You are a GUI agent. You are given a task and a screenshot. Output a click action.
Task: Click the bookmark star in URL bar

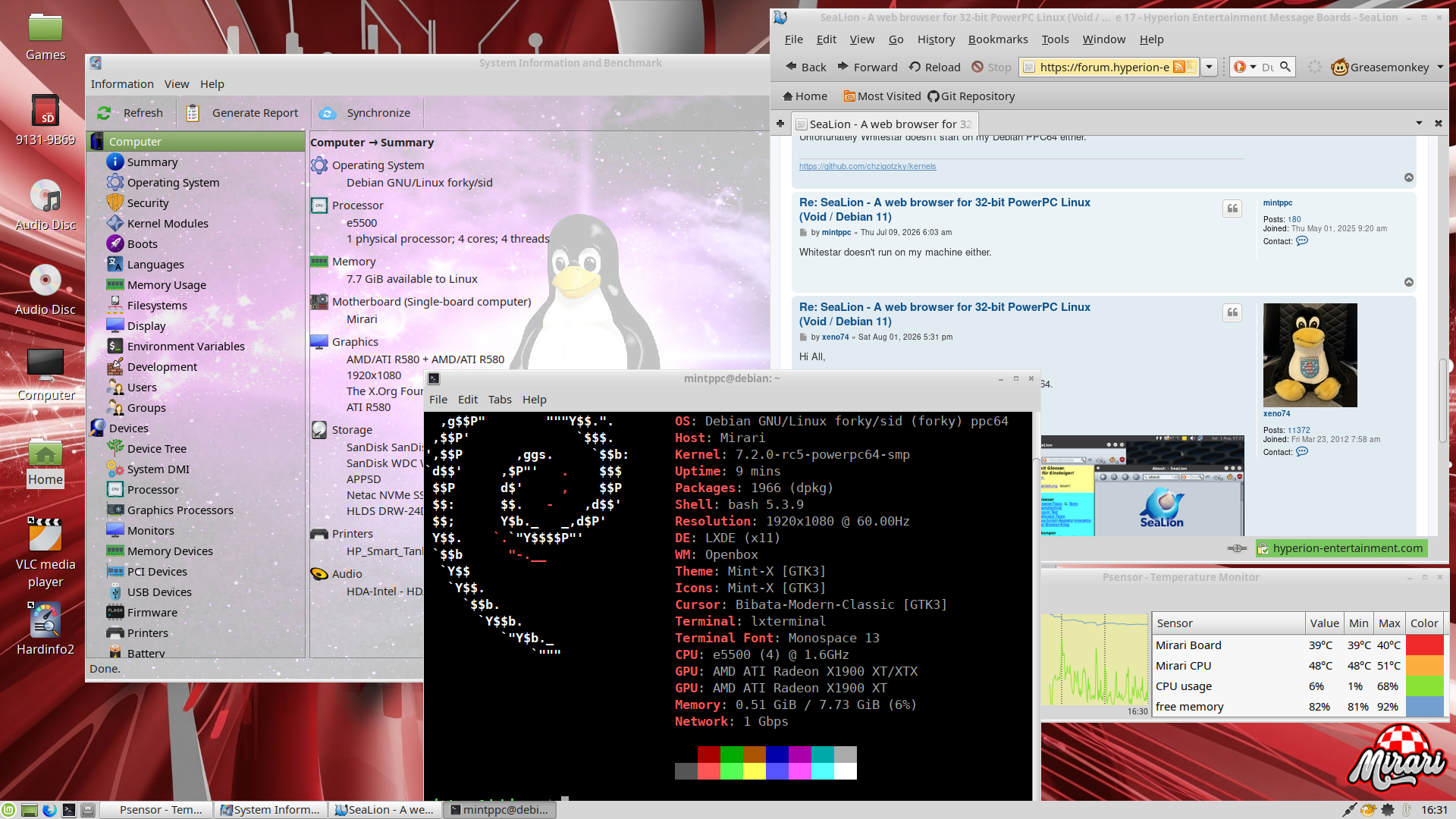[x=1191, y=67]
